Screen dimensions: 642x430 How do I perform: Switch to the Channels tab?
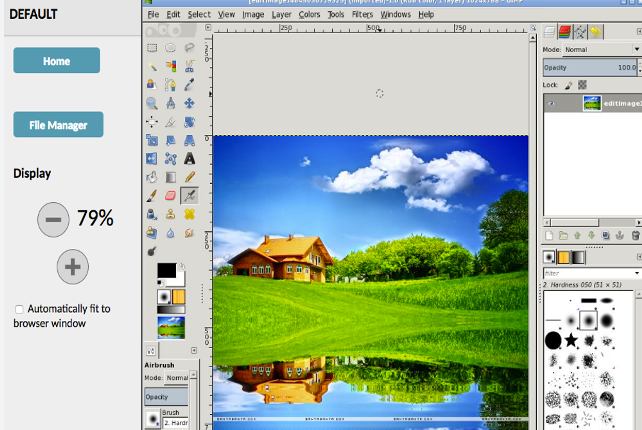coord(565,32)
